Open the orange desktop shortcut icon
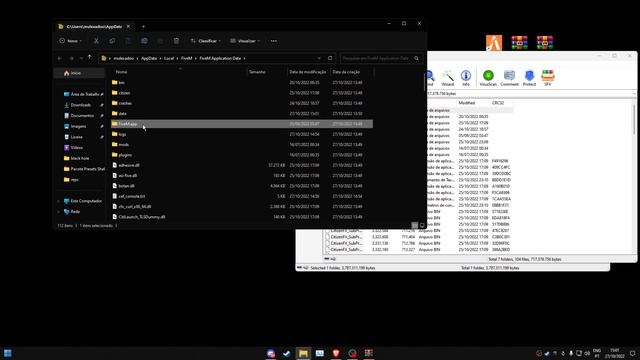Screen dimensions: 640x360 pyautogui.click(x=494, y=43)
